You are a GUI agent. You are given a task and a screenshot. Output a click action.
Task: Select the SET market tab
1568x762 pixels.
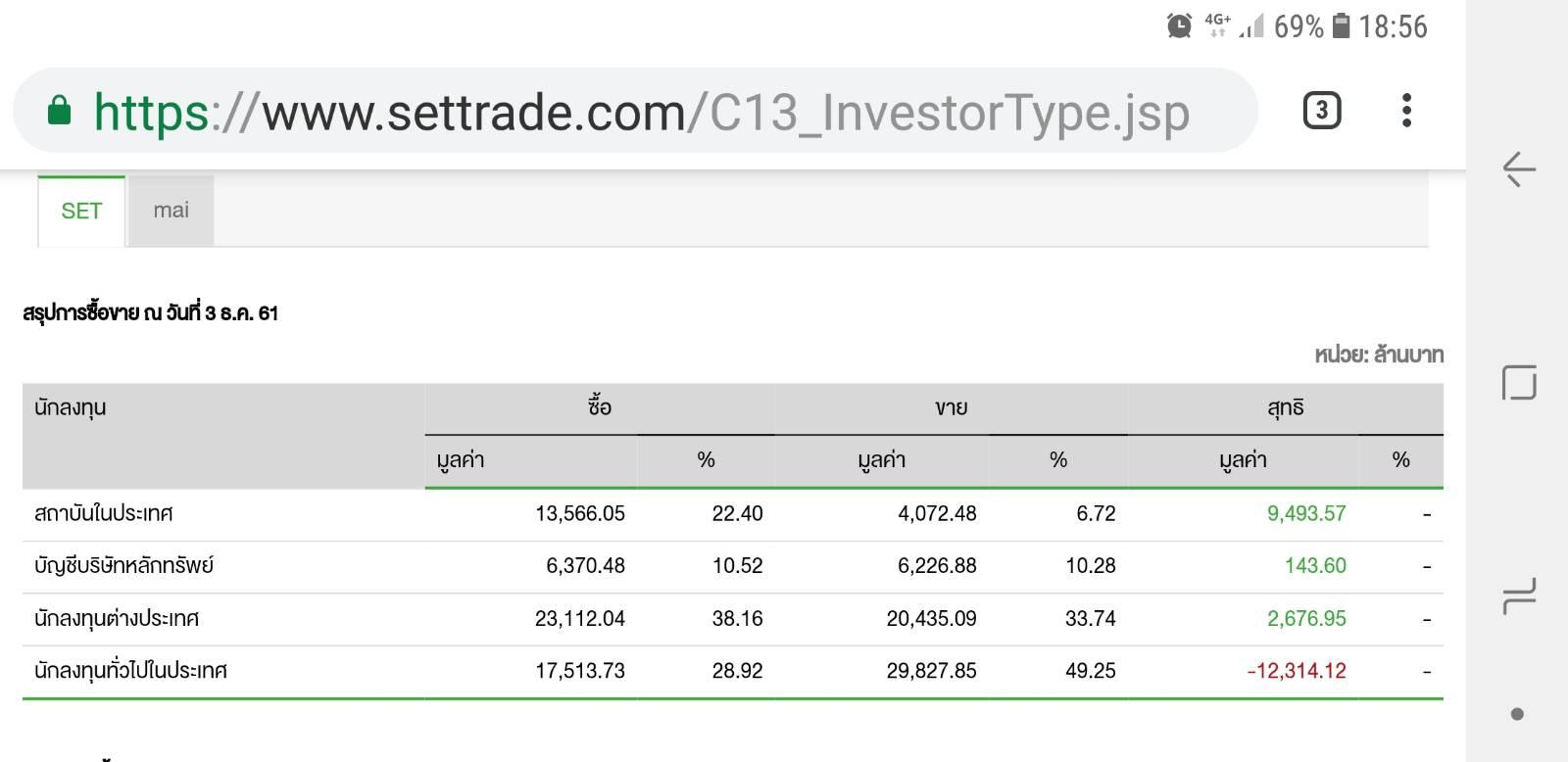81,211
